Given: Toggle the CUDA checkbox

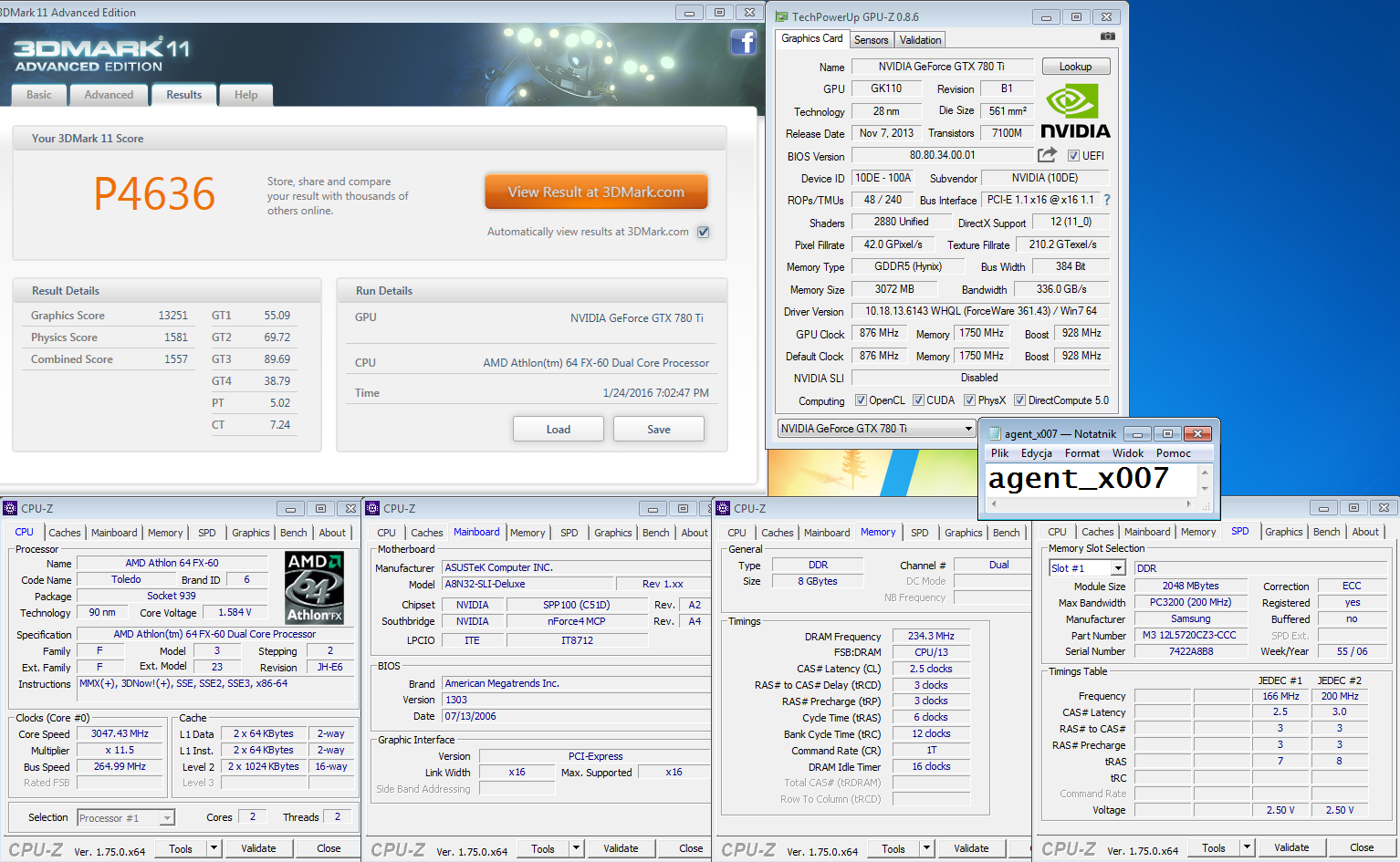Looking at the screenshot, I should pos(918,400).
